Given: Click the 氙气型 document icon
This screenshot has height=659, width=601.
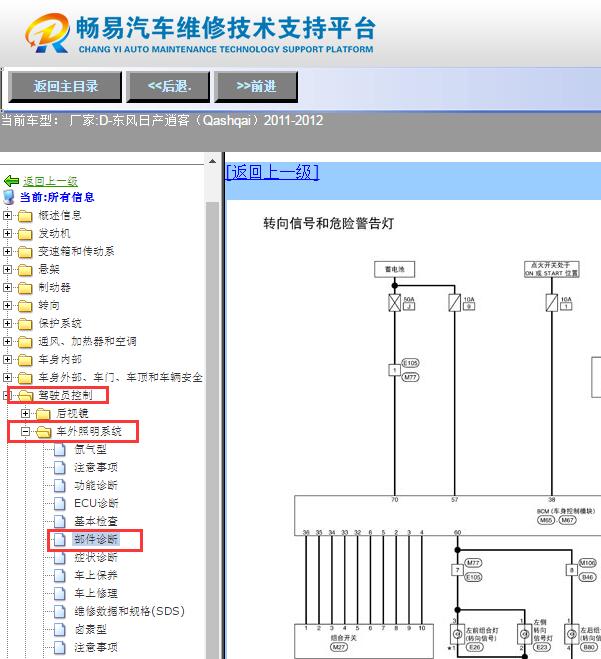Looking at the screenshot, I should click(60, 450).
